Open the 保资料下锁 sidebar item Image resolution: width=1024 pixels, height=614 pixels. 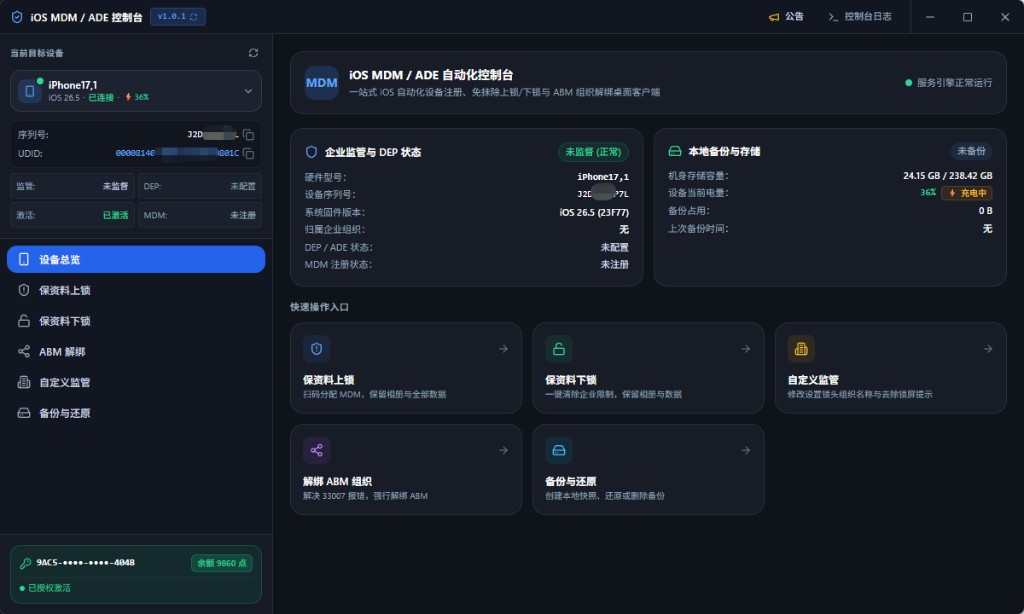[136, 321]
